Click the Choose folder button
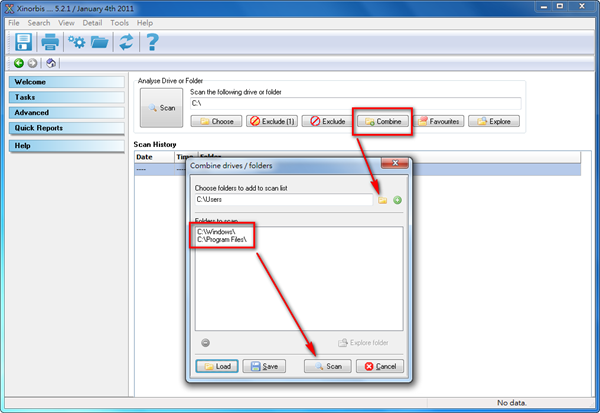 click(x=216, y=121)
